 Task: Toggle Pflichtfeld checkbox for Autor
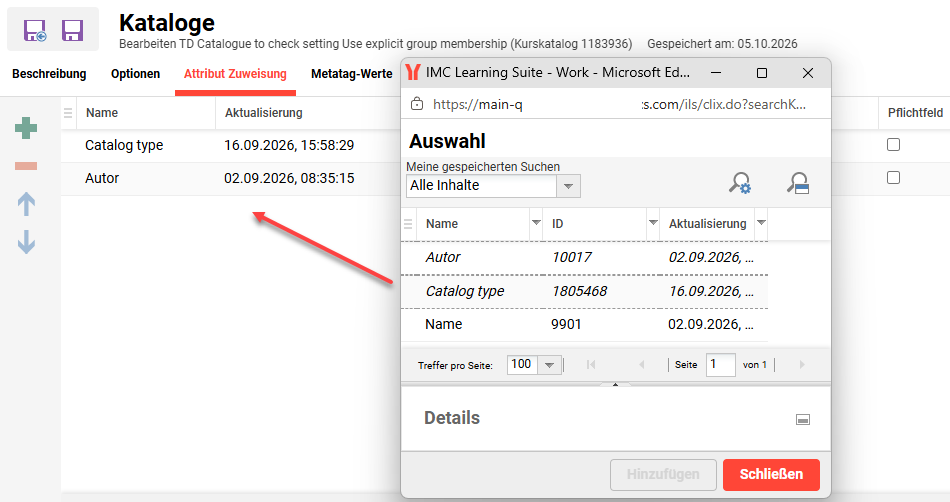coord(893,177)
